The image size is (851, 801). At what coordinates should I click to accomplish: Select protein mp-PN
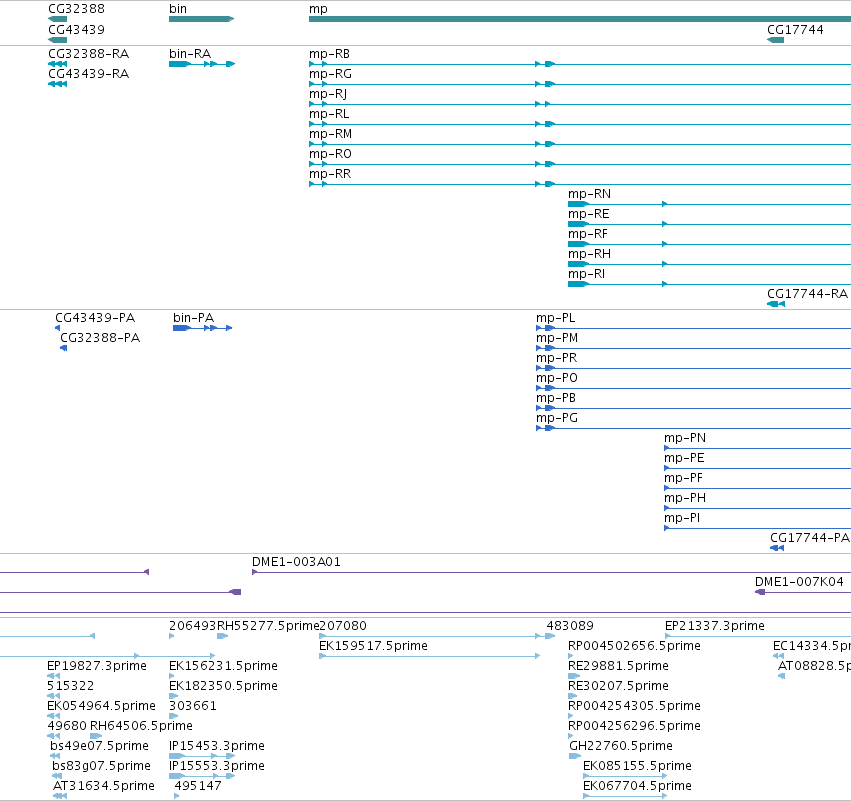(685, 438)
